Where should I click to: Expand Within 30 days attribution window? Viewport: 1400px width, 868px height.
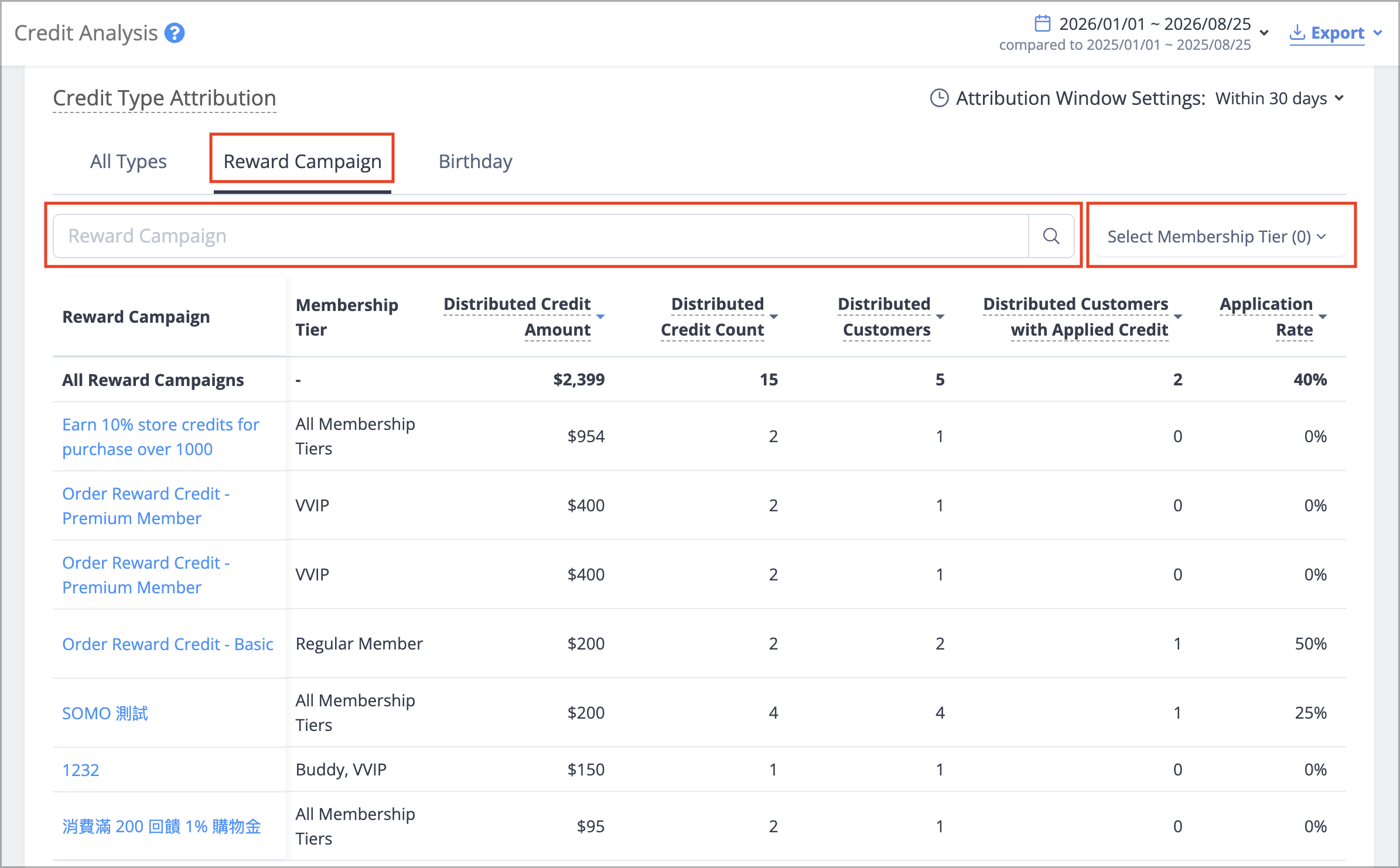tap(1279, 98)
